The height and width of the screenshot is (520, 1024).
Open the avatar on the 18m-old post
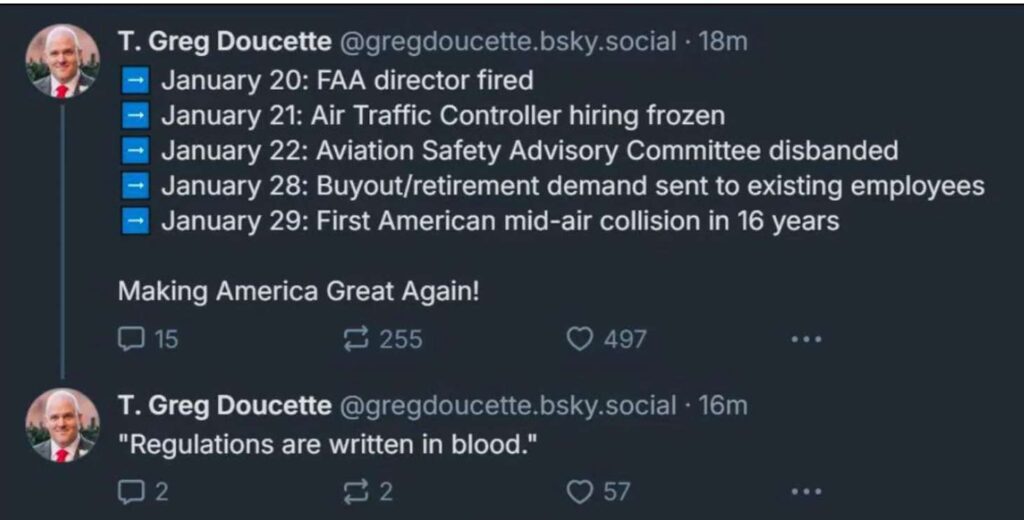click(x=62, y=61)
